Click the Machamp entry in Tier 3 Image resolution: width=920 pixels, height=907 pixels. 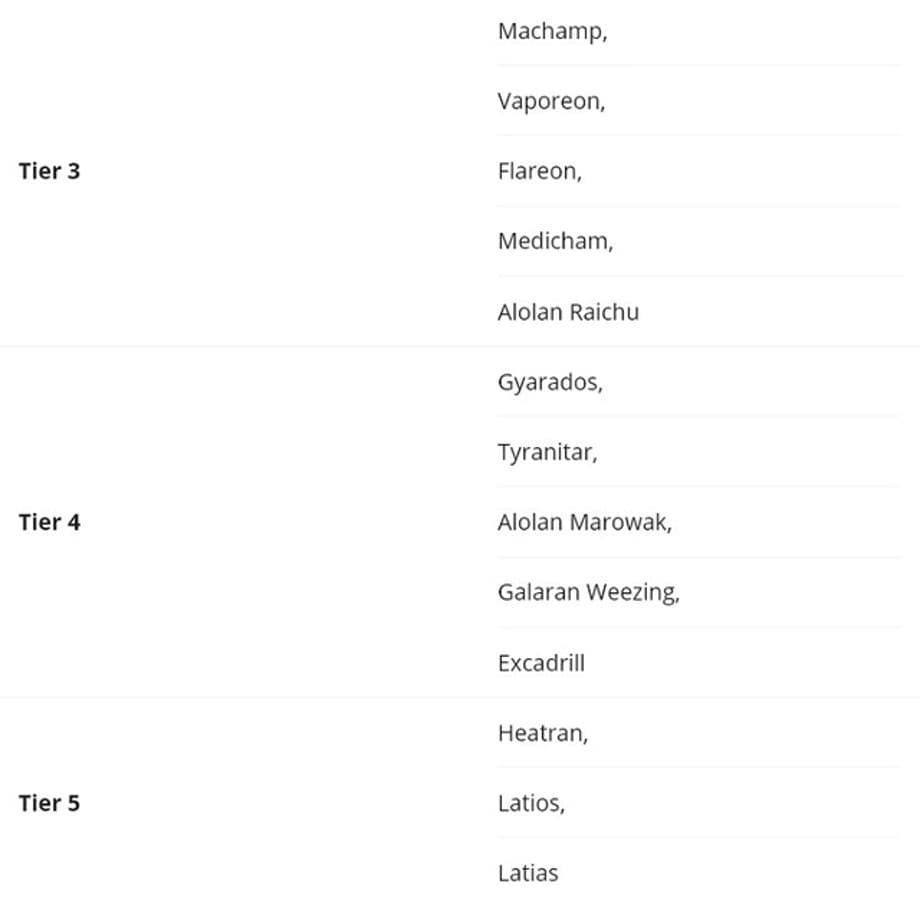tap(551, 31)
